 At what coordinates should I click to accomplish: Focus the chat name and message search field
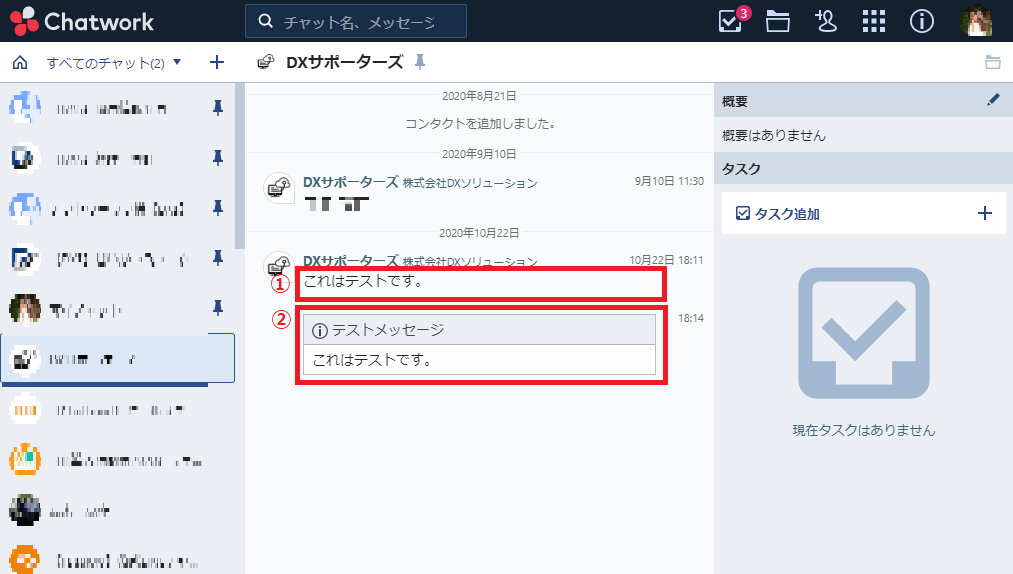point(356,21)
